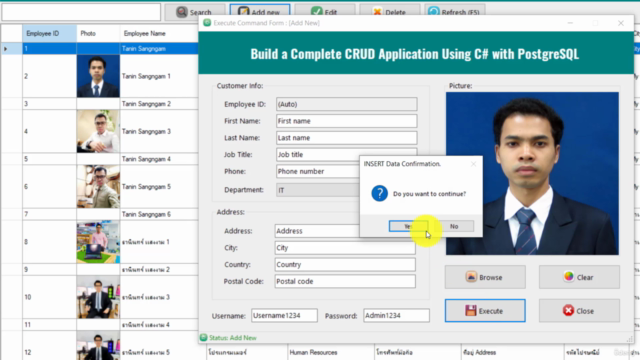Screen dimensions: 640x360
Task: Click the employee portrait in Picture box
Action: pos(532,173)
